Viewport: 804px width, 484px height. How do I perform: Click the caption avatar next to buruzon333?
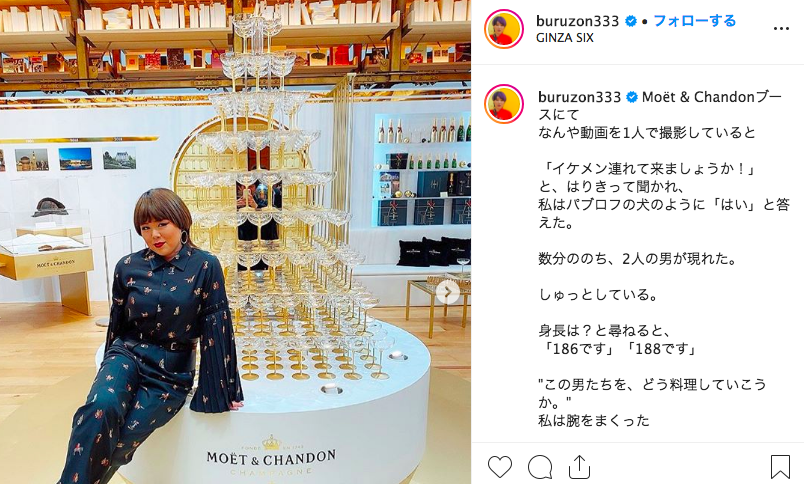(x=504, y=104)
